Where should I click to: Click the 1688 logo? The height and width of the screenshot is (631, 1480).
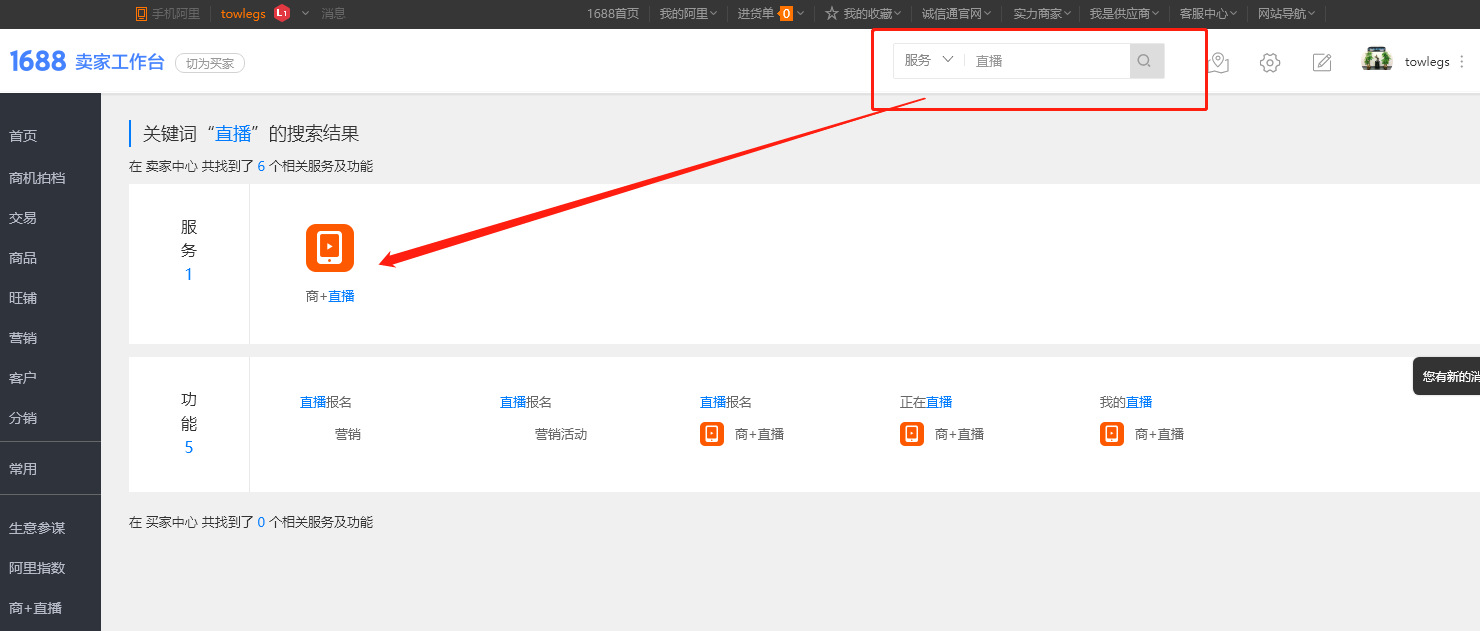pyautogui.click(x=37, y=62)
